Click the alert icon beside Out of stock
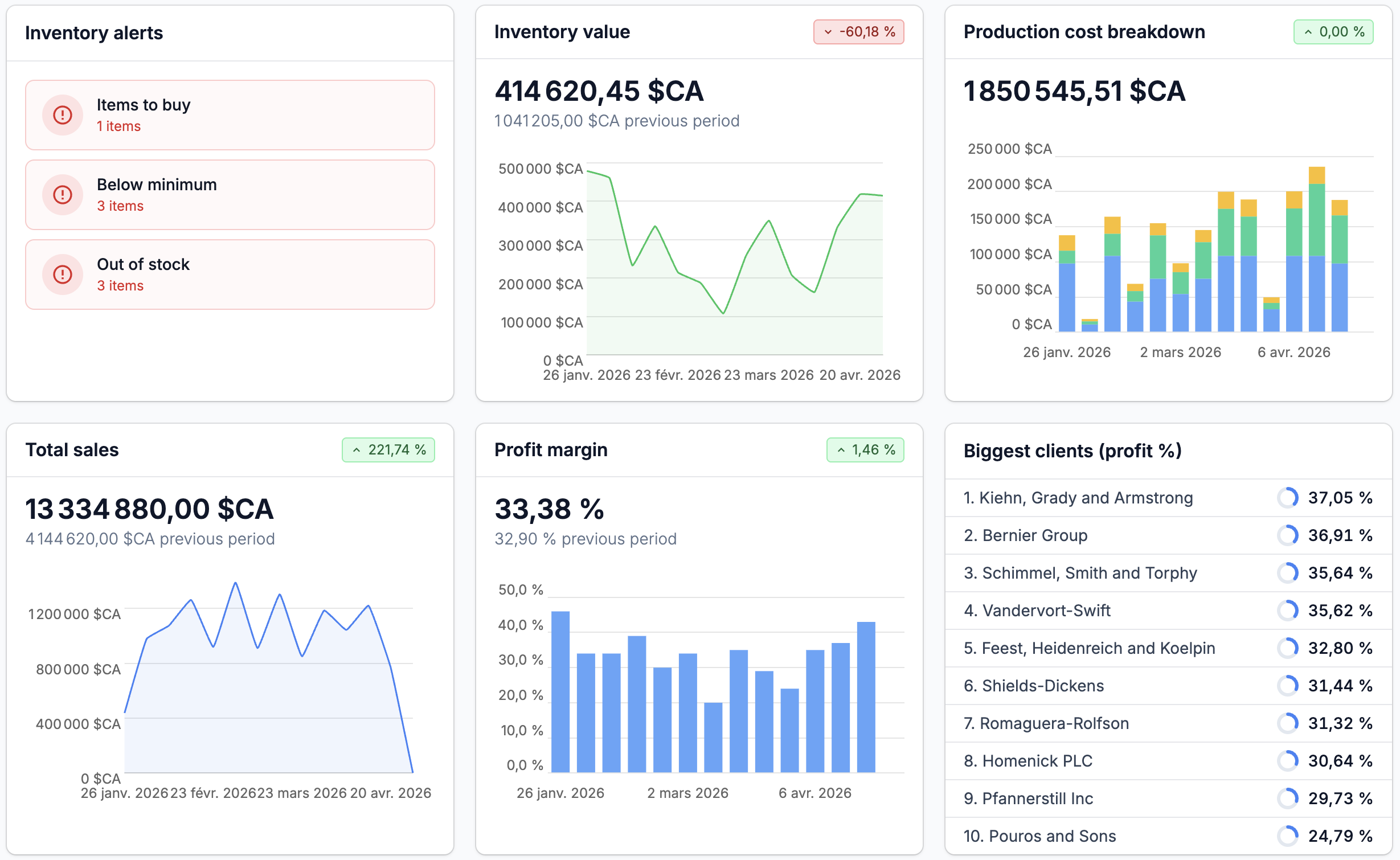1400x860 pixels. pos(63,275)
